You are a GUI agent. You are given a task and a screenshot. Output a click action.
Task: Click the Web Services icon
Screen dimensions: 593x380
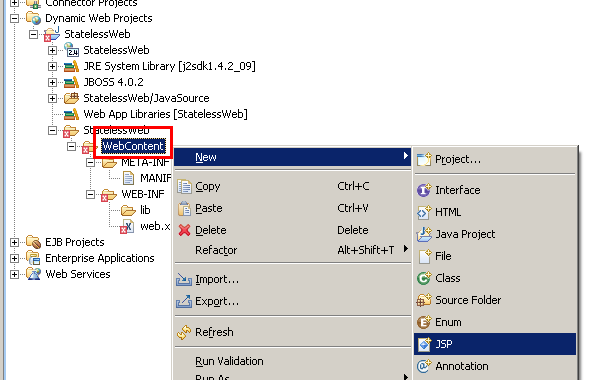coord(33,274)
